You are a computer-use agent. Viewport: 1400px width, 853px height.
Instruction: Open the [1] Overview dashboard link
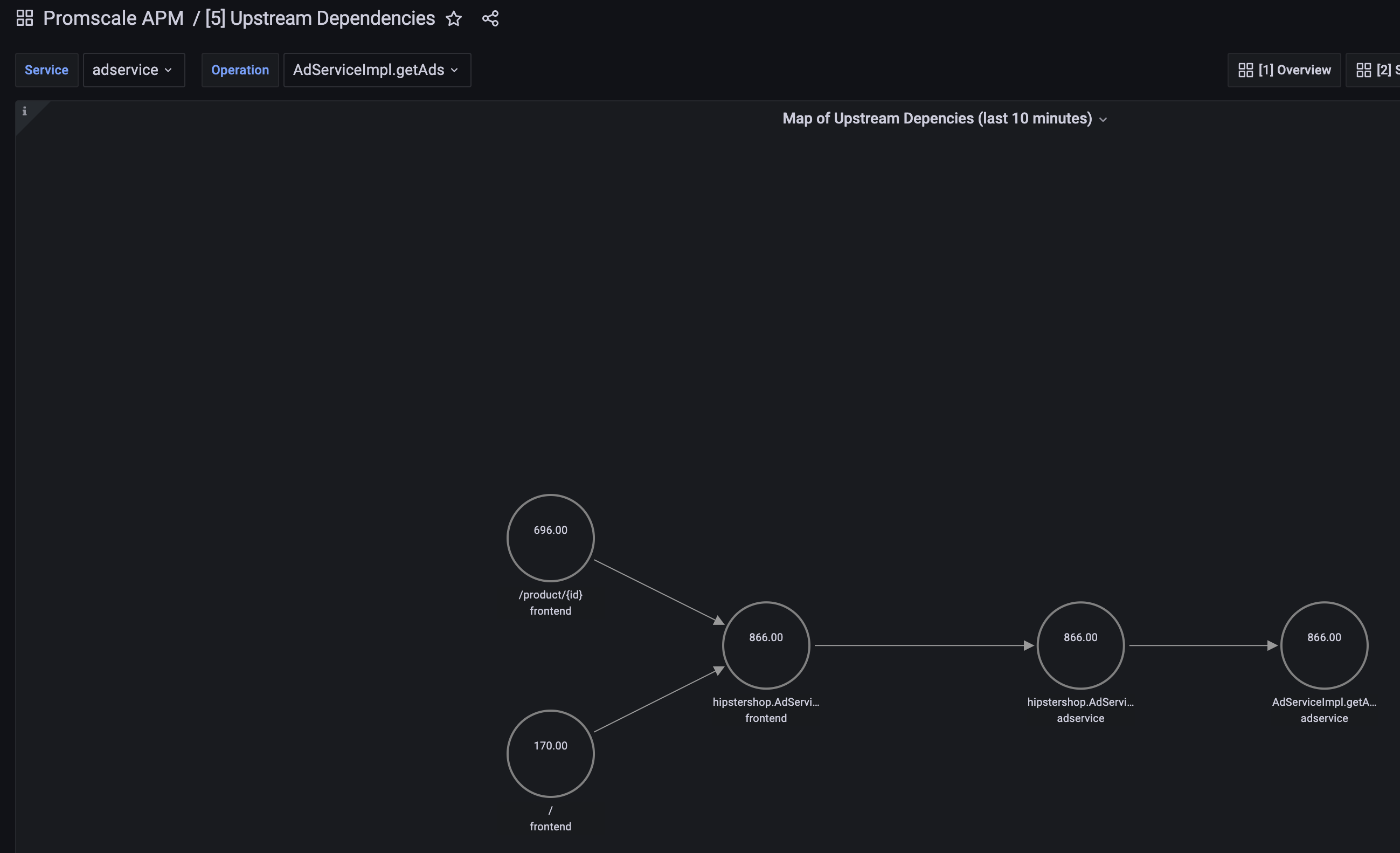[x=1284, y=70]
